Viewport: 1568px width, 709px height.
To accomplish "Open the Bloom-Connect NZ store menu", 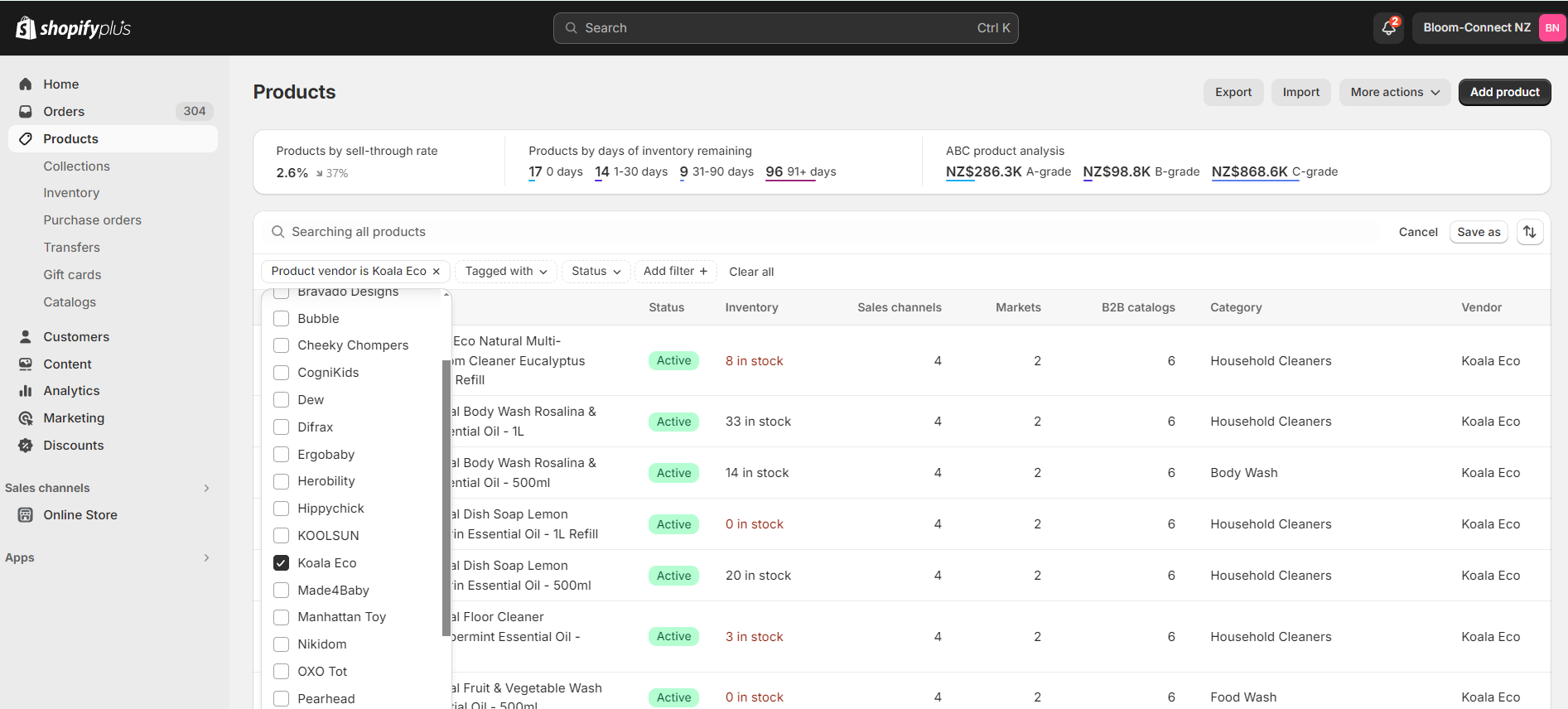I will pos(1489,28).
